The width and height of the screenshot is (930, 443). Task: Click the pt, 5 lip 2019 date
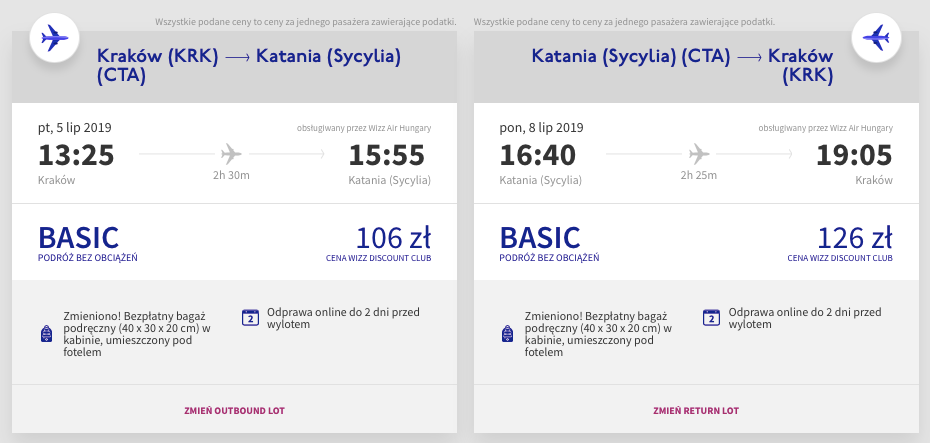(75, 128)
